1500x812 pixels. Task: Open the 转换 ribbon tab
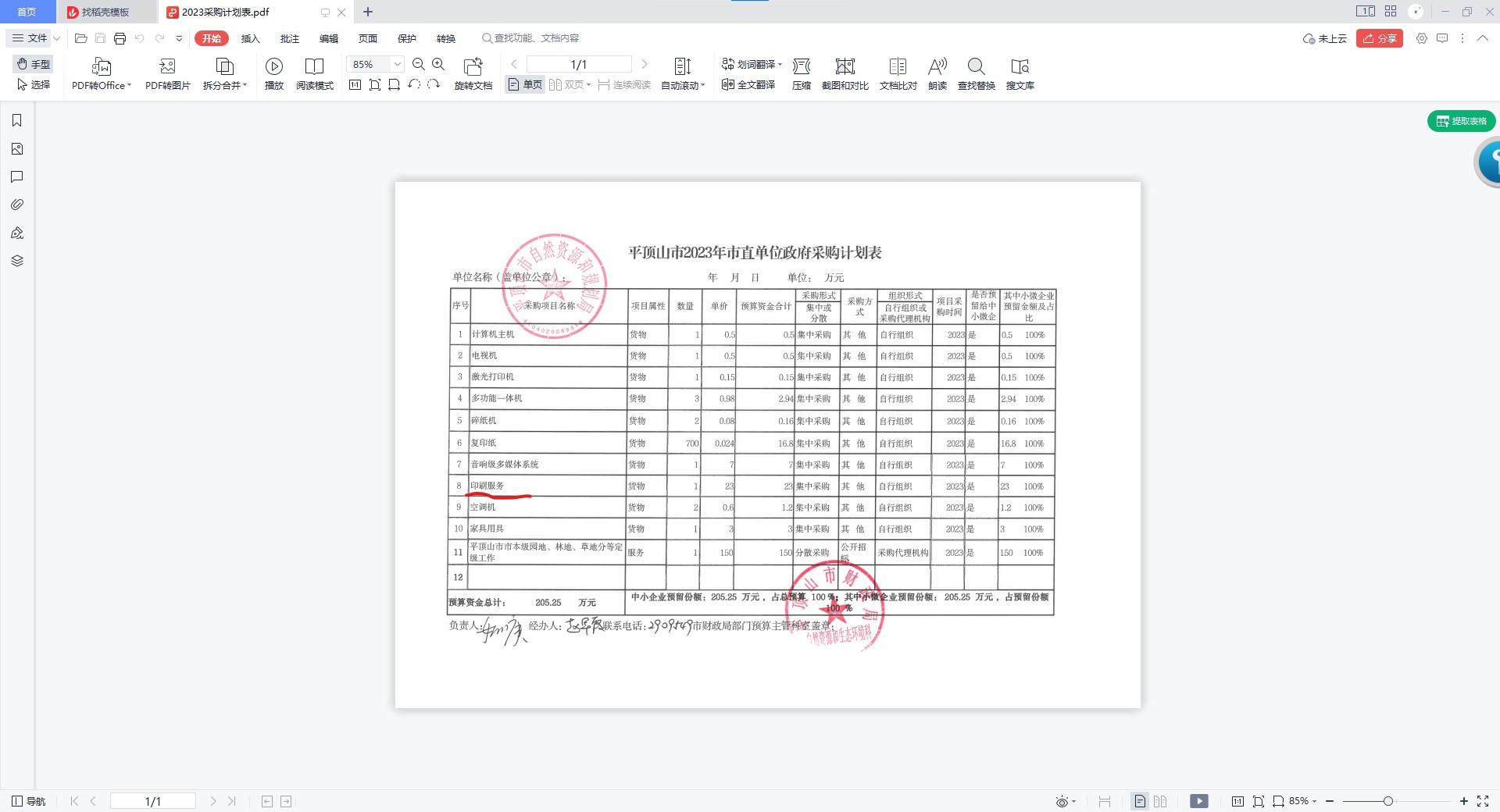click(x=446, y=38)
